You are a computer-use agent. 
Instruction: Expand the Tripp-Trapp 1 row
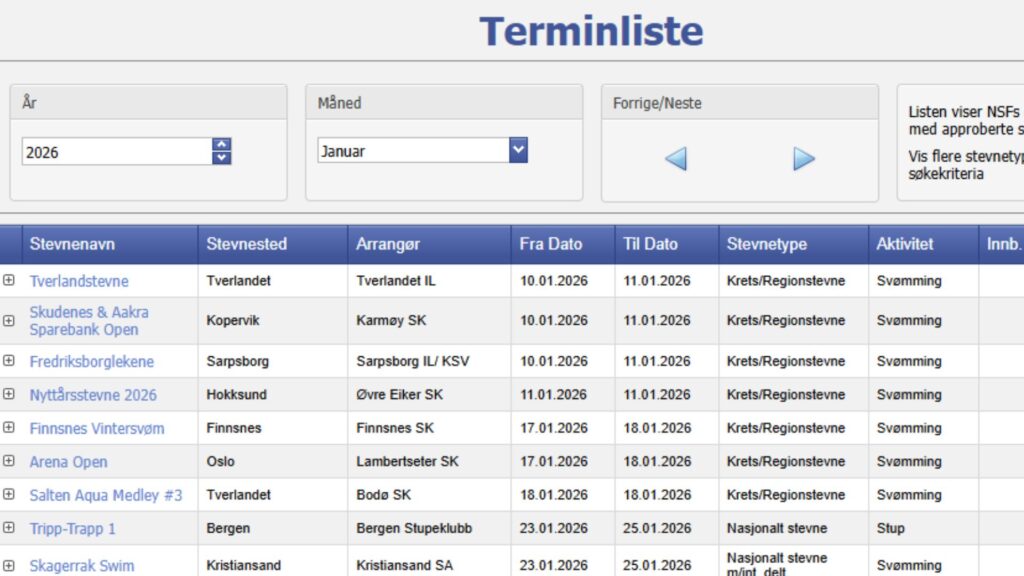[9, 528]
